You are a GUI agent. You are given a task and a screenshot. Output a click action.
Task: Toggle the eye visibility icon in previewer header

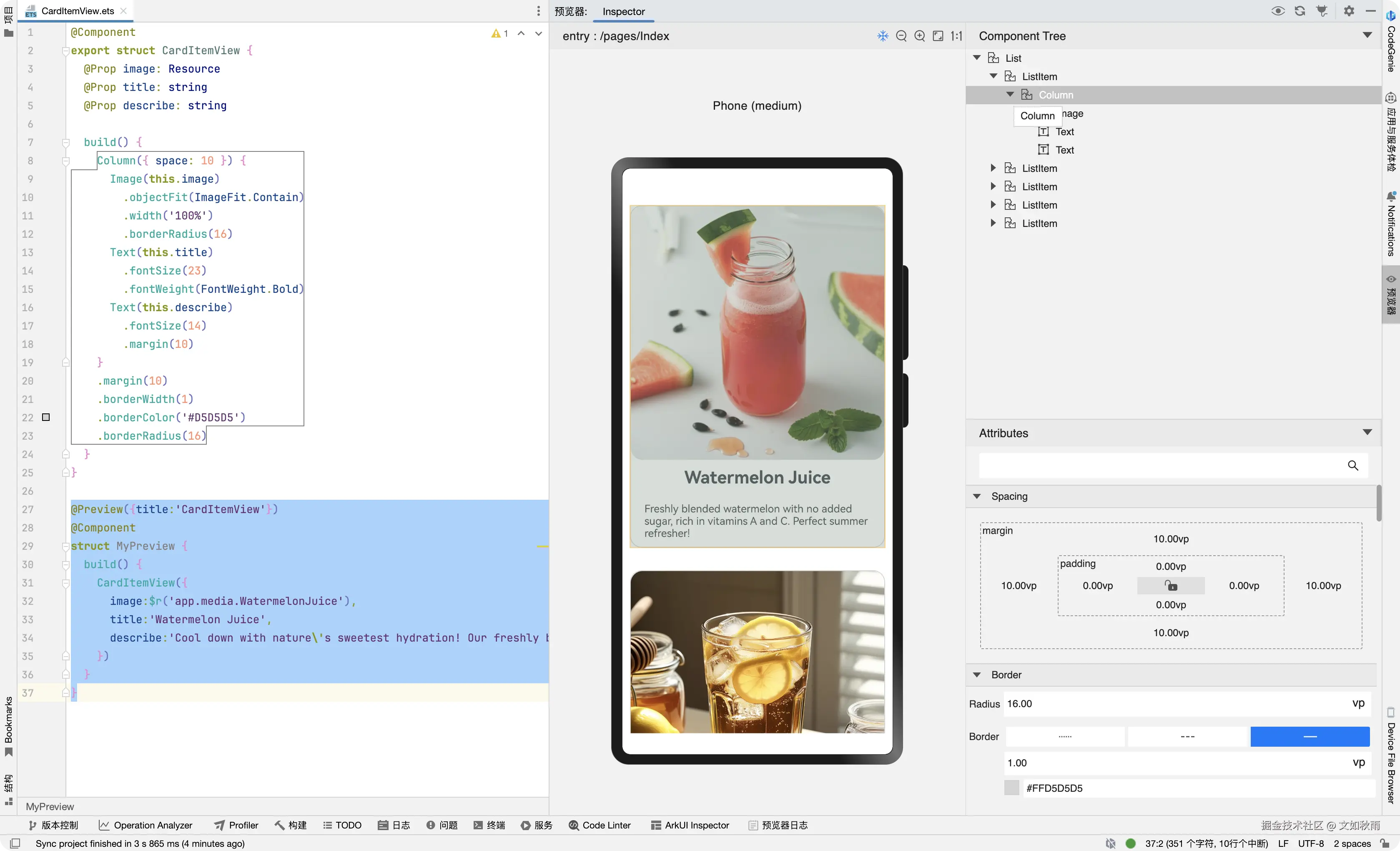(x=1278, y=11)
